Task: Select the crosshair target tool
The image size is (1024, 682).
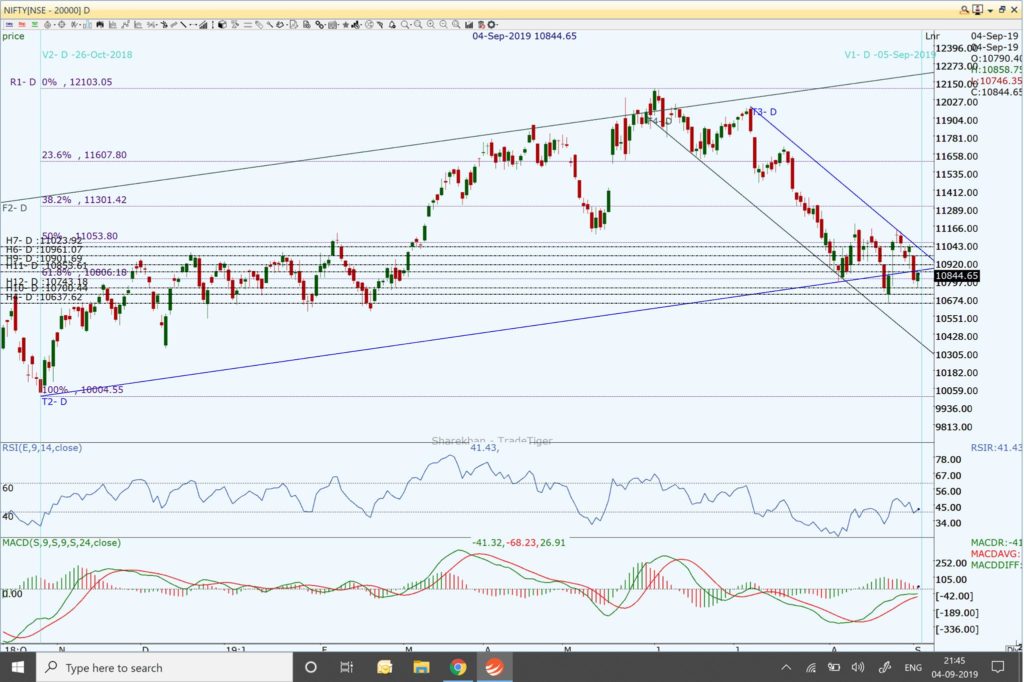Action: pyautogui.click(x=61, y=25)
